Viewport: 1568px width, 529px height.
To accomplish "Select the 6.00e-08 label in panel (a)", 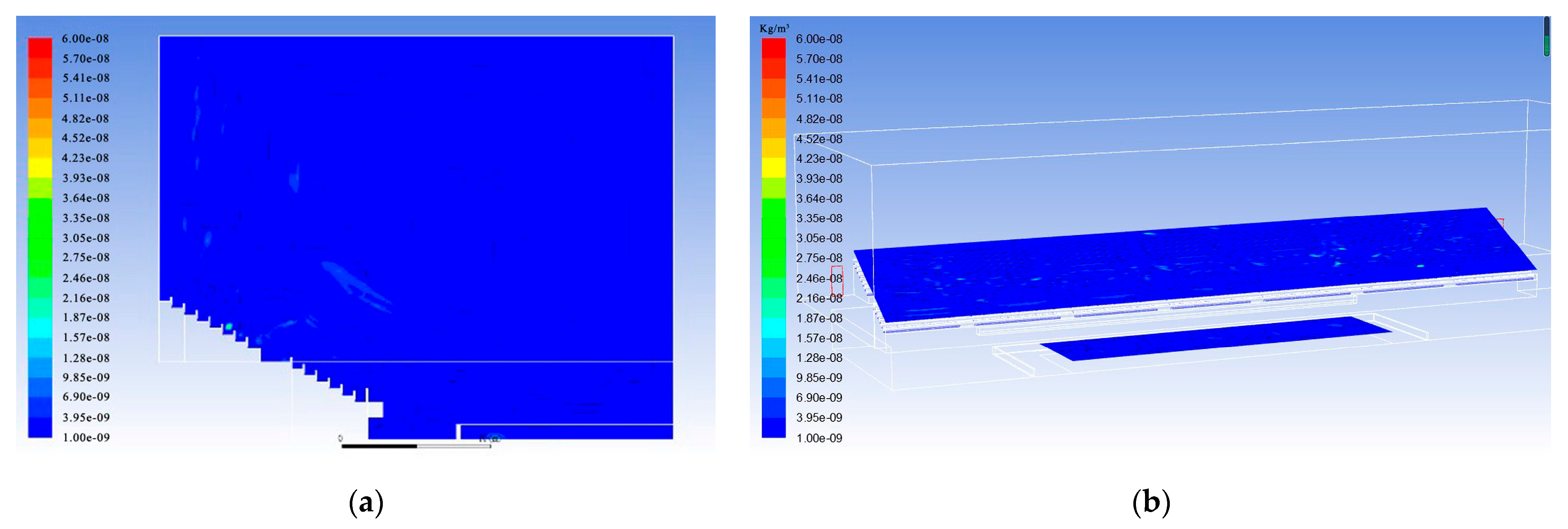I will click(x=85, y=38).
